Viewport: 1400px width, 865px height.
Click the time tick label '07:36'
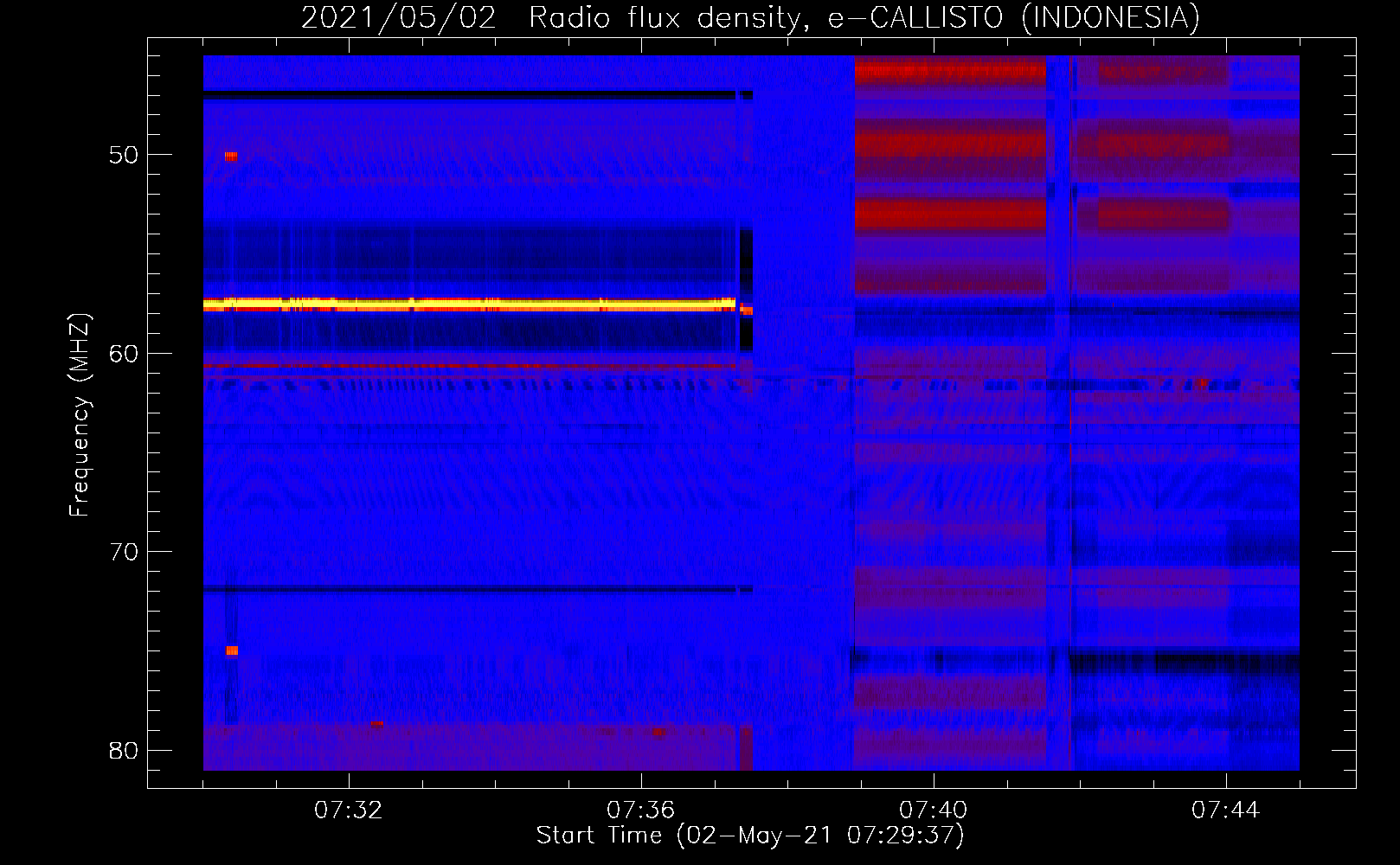tap(640, 811)
